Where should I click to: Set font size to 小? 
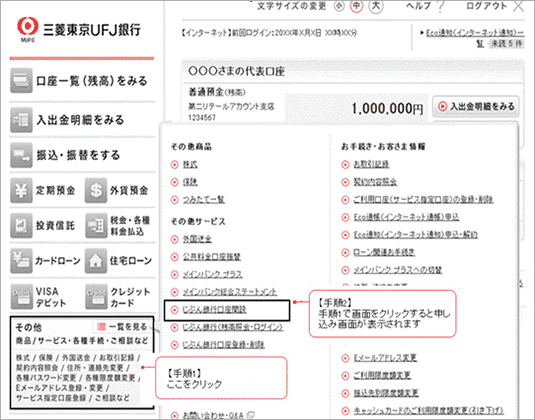pos(339,6)
